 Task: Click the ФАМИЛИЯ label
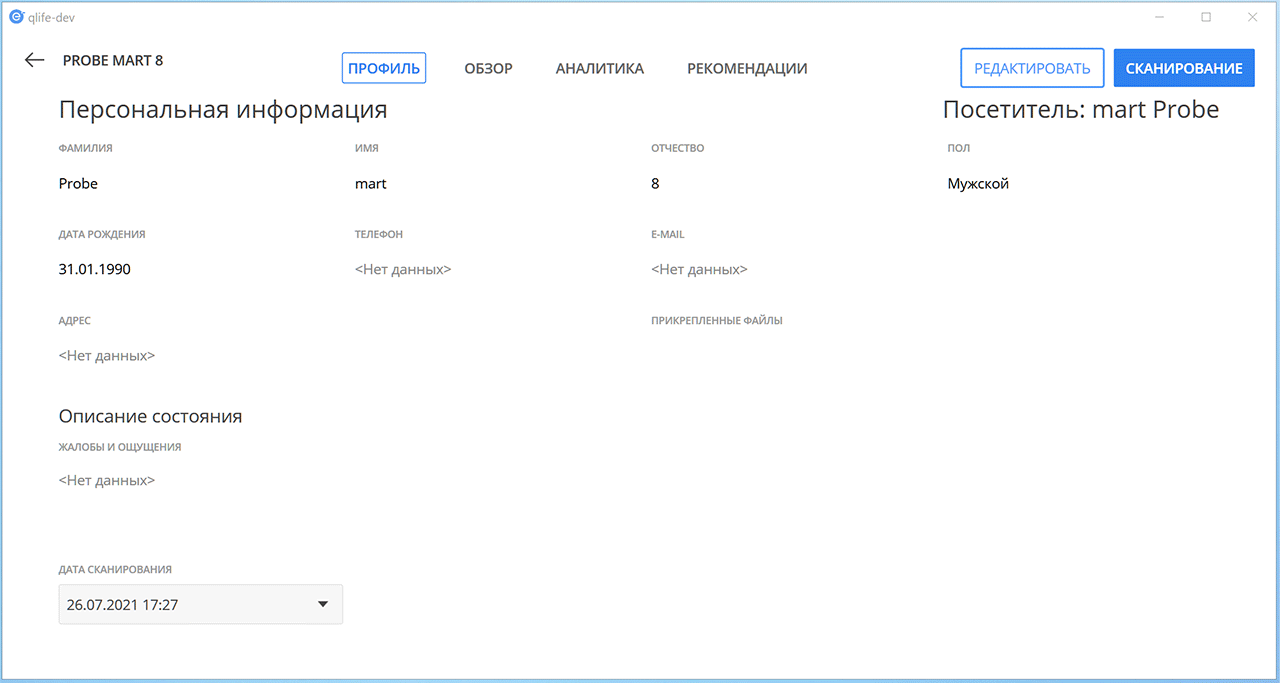(86, 148)
